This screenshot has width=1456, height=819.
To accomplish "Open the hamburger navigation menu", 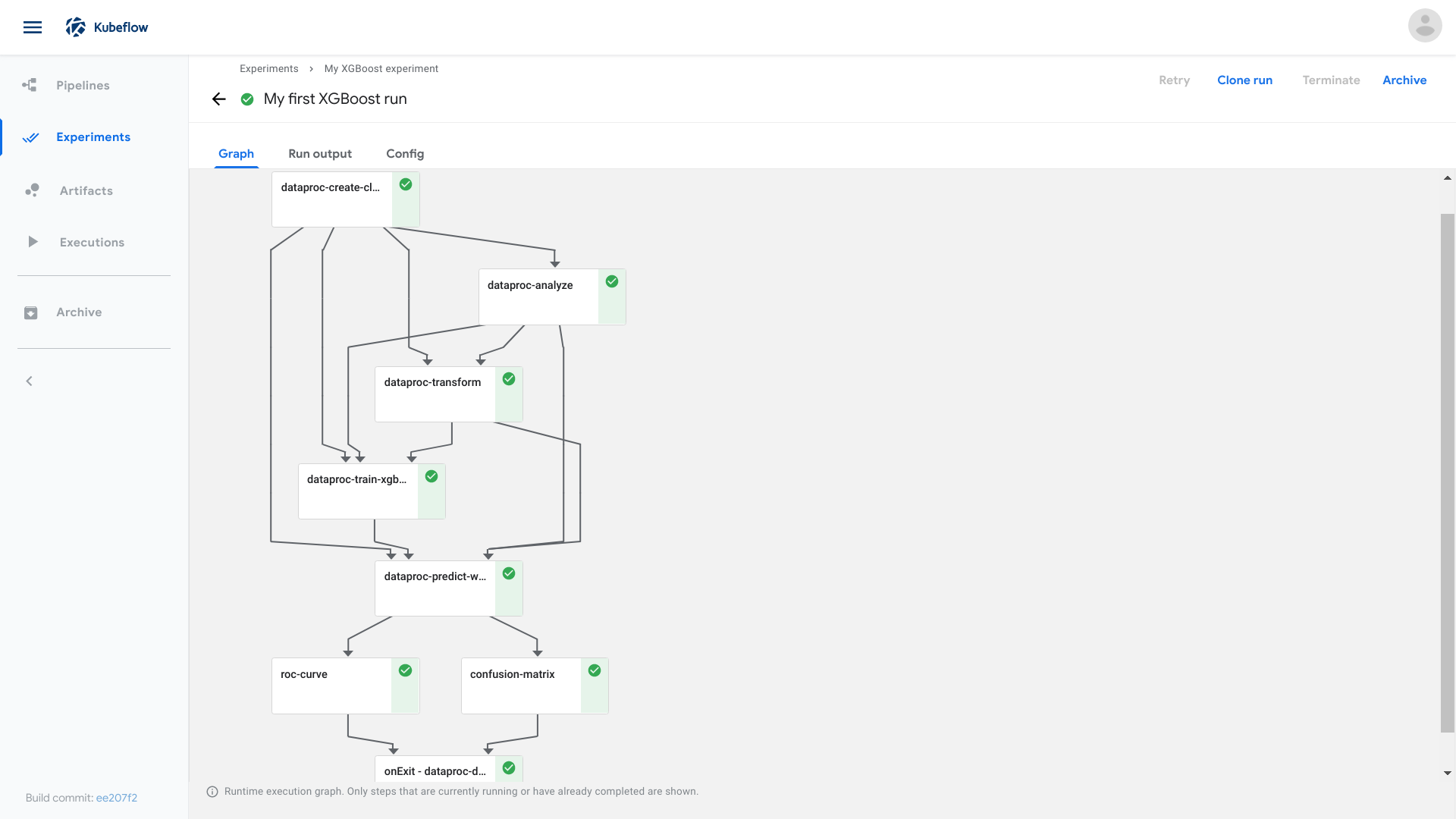I will point(33,27).
